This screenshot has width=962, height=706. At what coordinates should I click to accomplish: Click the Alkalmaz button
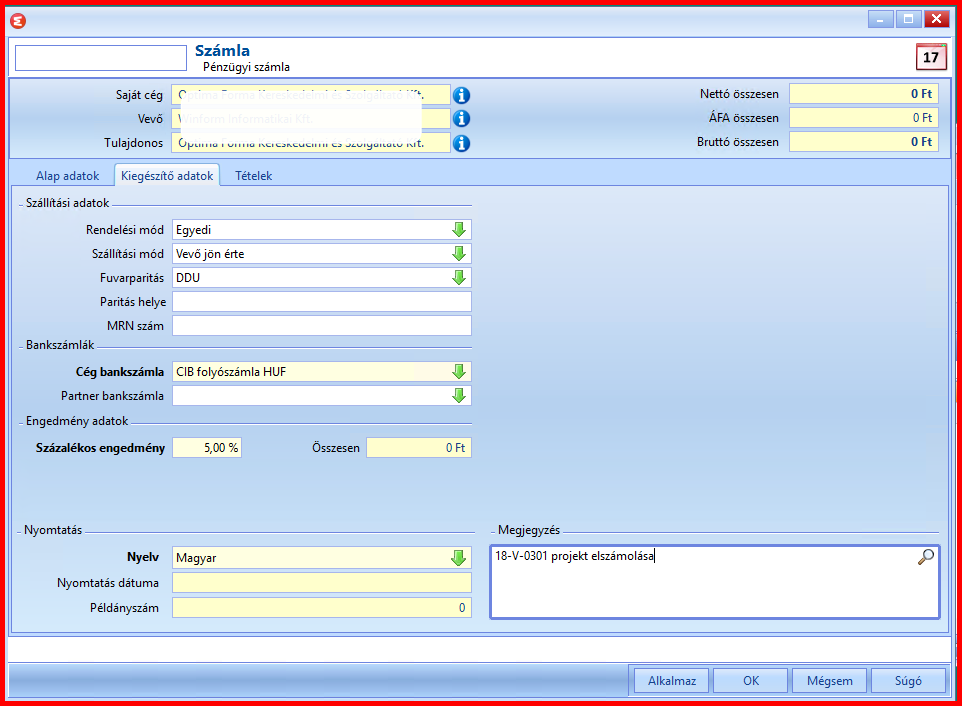pyautogui.click(x=672, y=681)
